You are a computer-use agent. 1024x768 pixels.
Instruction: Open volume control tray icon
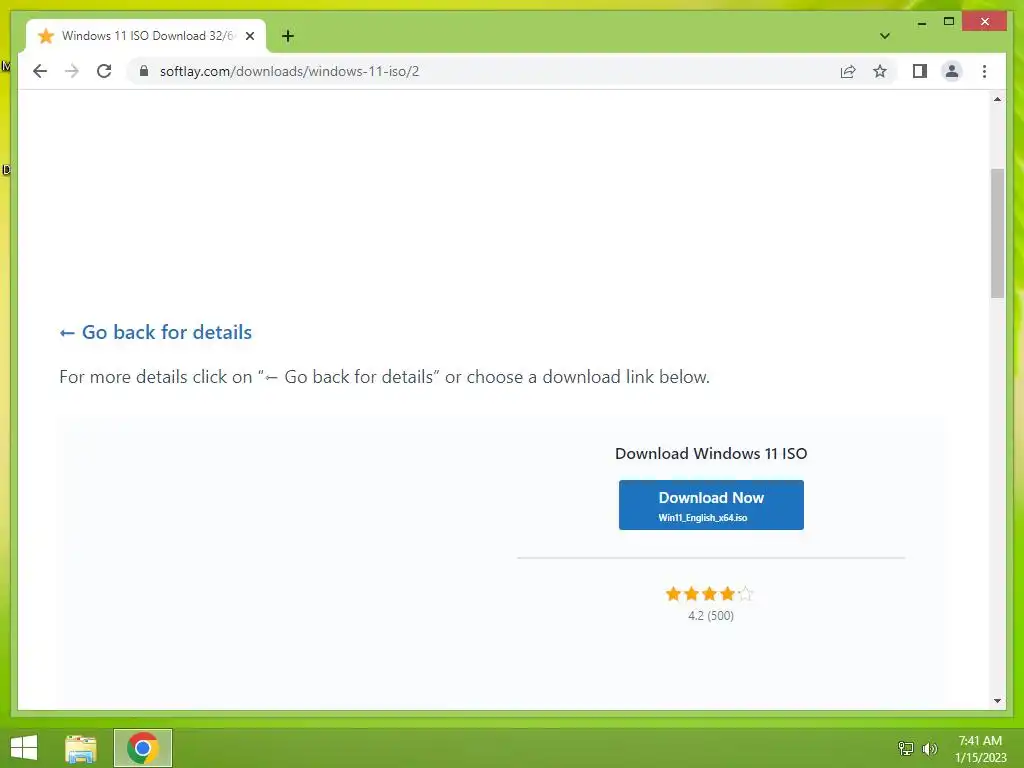(930, 748)
